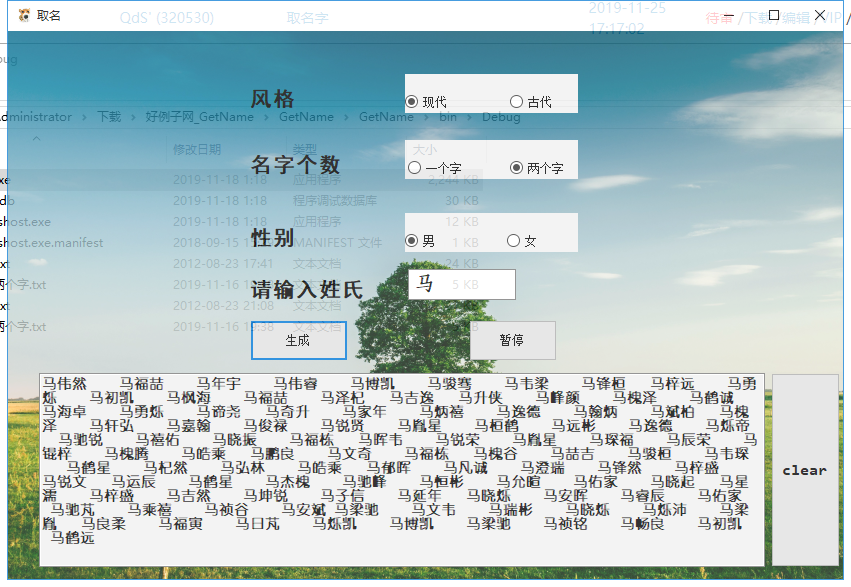Close the 取名 window

click(820, 16)
